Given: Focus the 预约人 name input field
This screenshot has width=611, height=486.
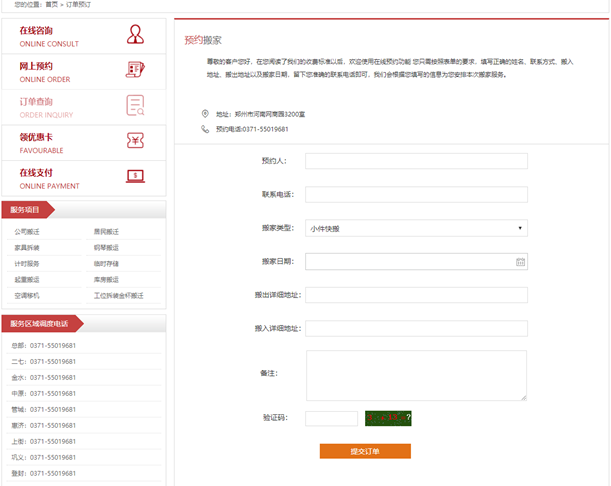Looking at the screenshot, I should point(415,161).
